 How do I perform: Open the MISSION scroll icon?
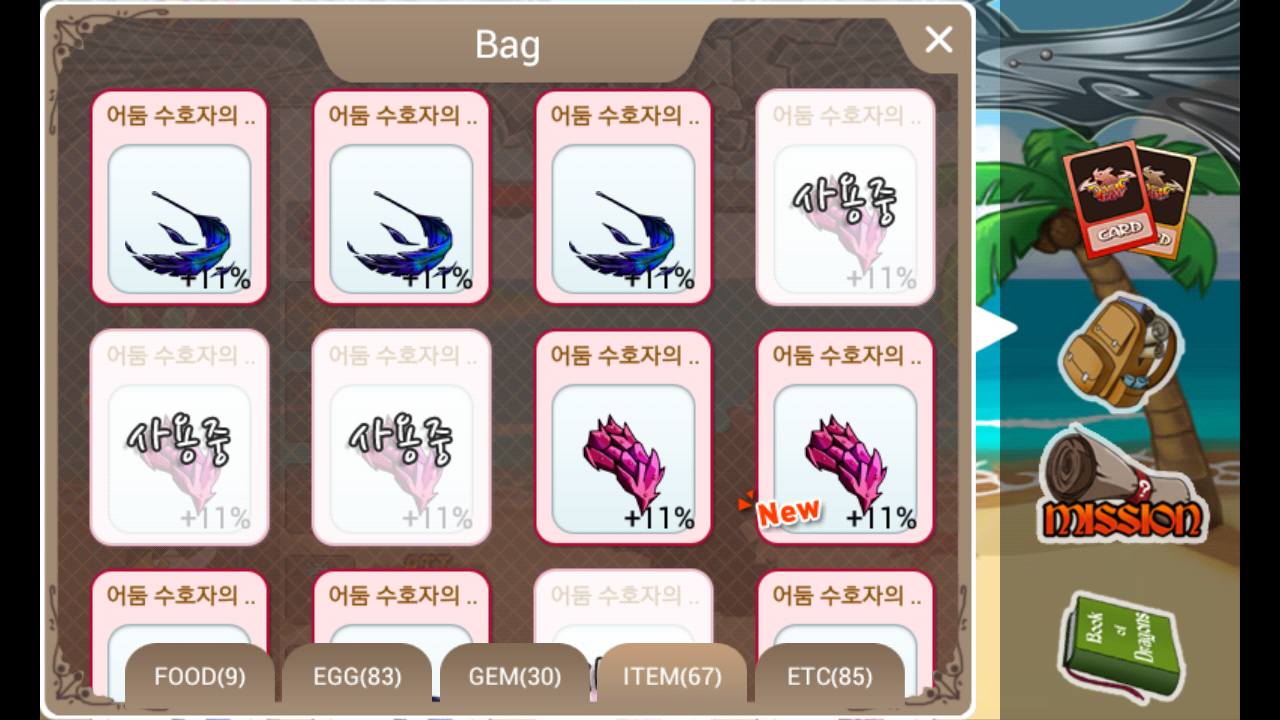[x=1122, y=485]
